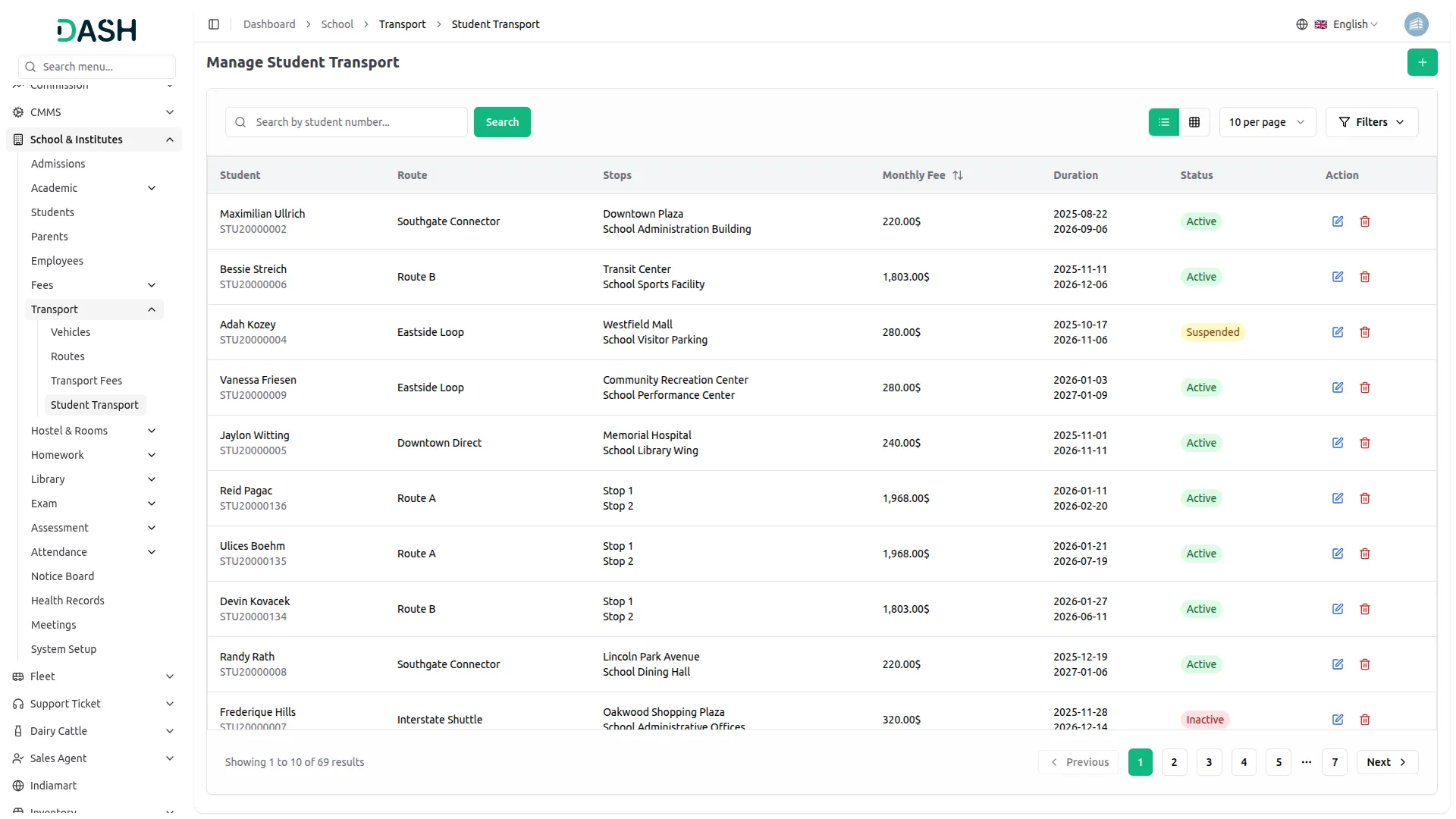Open the user avatar menu
Viewport: 1456px width, 819px height.
coord(1415,24)
